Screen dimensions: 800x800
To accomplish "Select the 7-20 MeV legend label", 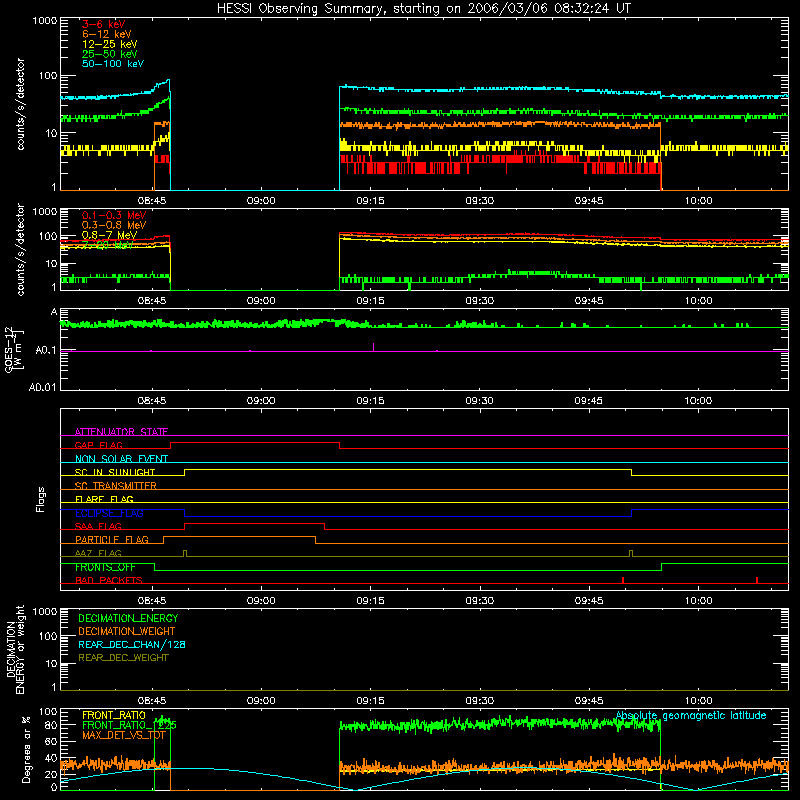I will click(107, 245).
